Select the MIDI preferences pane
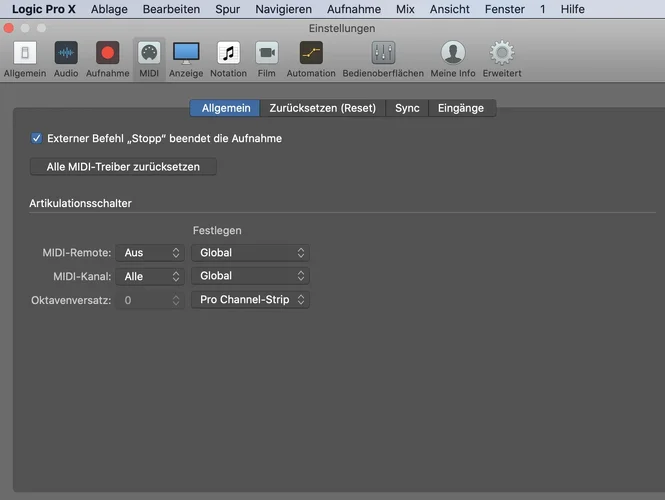The height and width of the screenshot is (500, 665). tap(149, 59)
